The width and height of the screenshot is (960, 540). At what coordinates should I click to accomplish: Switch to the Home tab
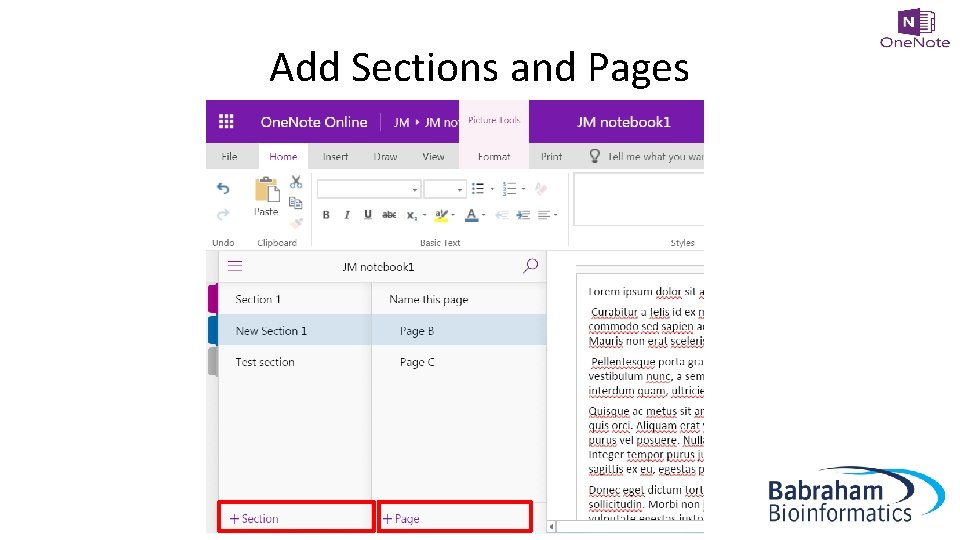[283, 157]
